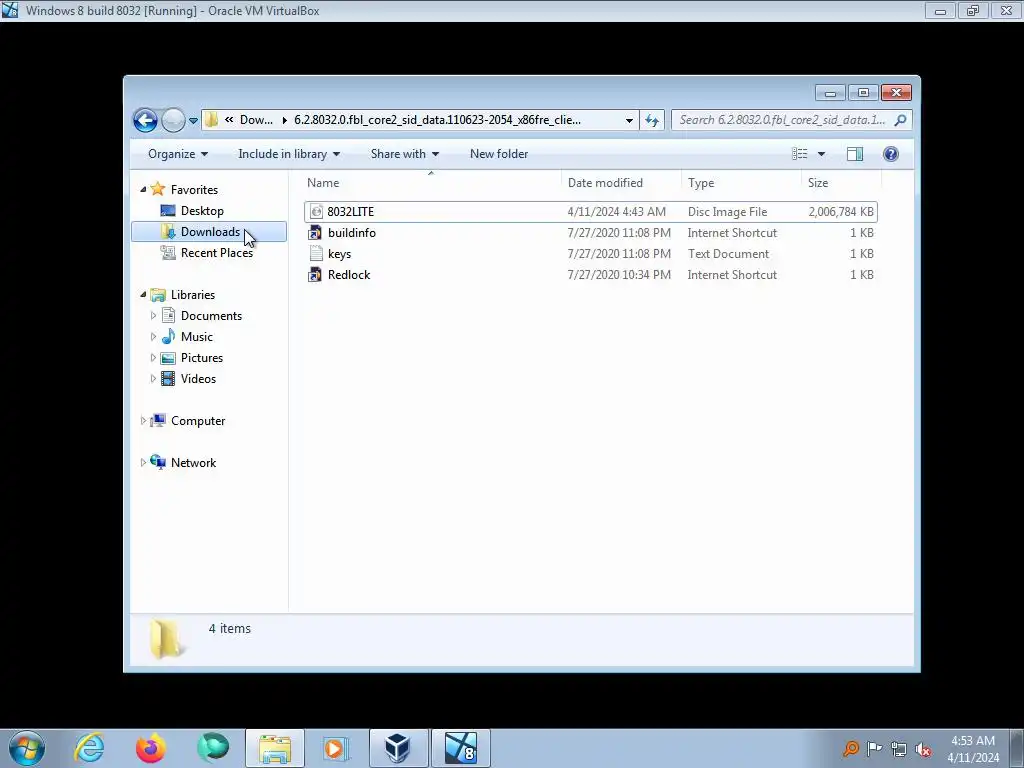
Task: Expand the Network node
Action: [x=143, y=462]
